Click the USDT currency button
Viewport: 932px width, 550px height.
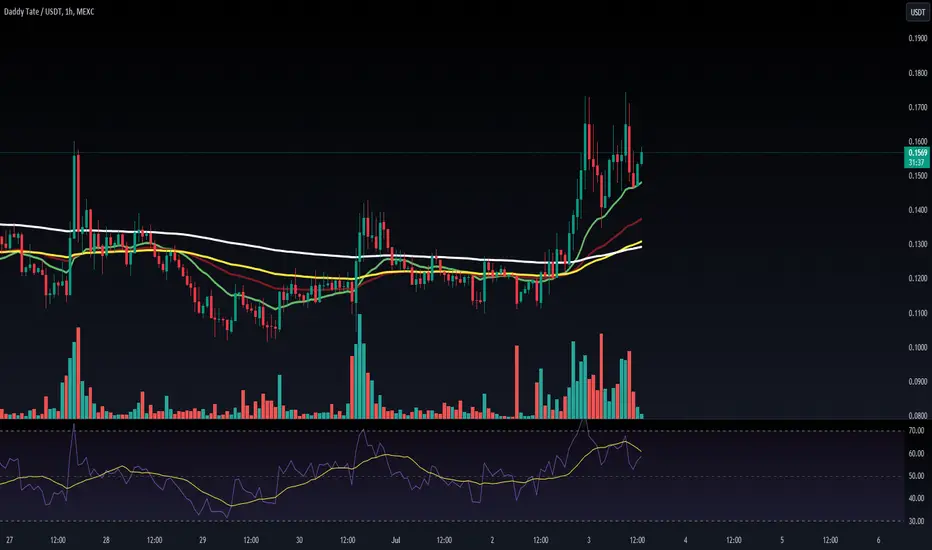tap(918, 12)
